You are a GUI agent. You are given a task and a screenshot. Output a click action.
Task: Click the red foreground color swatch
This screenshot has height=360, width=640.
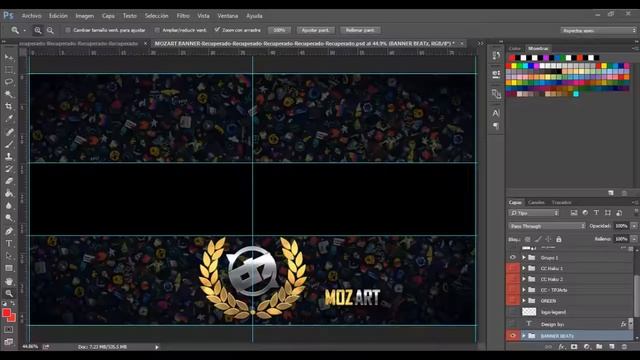click(6, 313)
